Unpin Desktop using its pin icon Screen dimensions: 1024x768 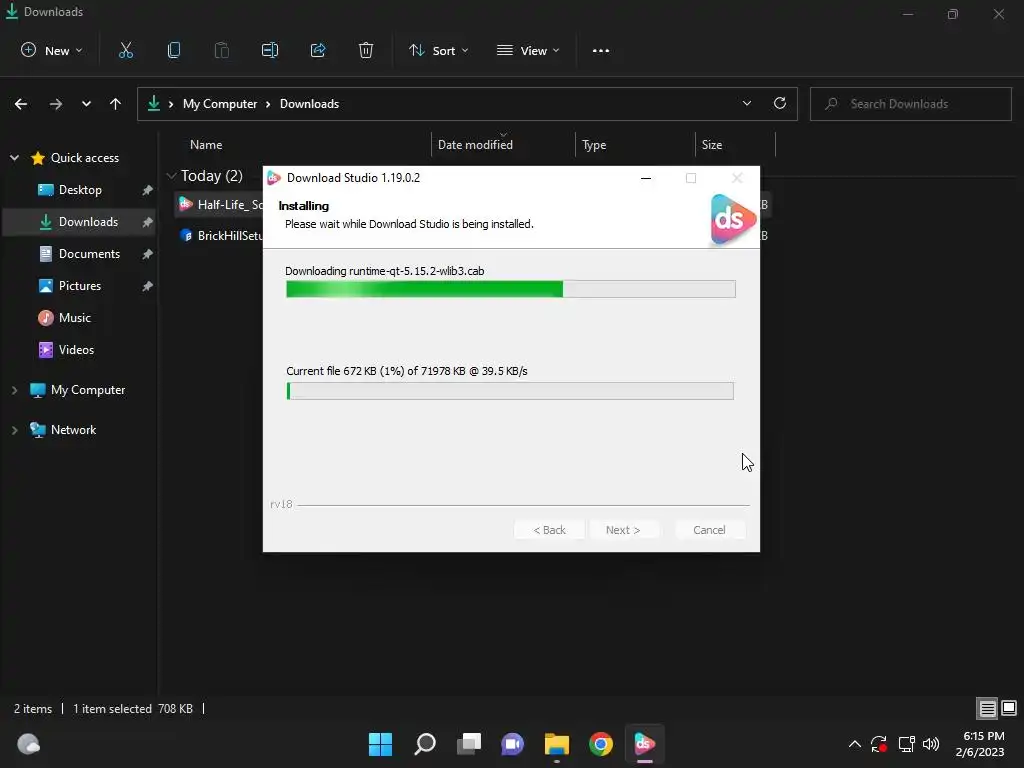(147, 190)
